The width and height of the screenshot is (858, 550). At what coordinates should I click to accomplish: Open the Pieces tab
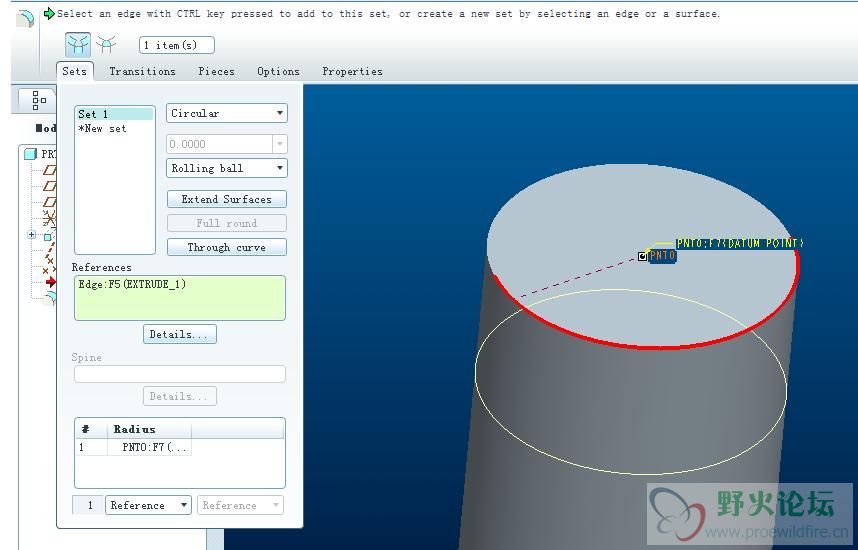coord(216,71)
